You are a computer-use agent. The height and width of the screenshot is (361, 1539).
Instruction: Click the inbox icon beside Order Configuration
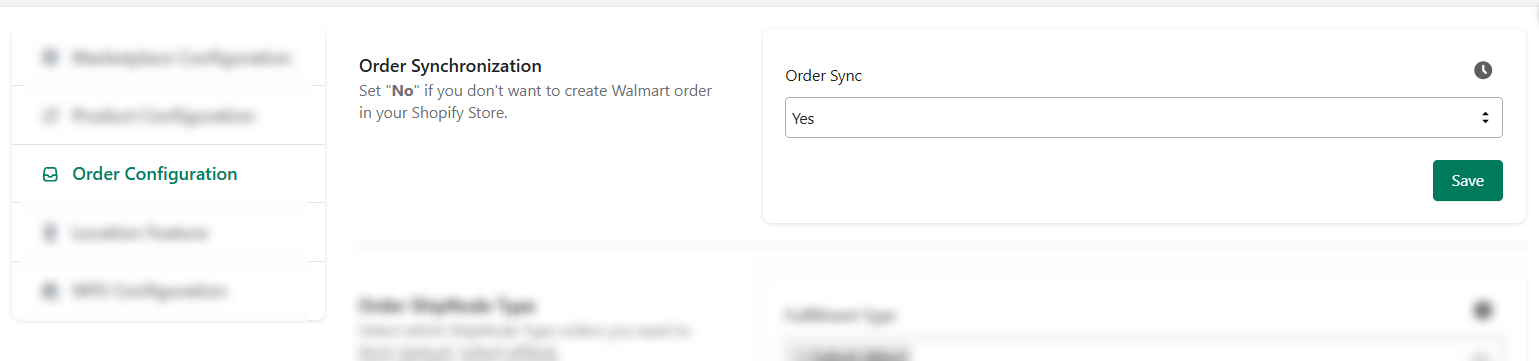click(x=50, y=174)
